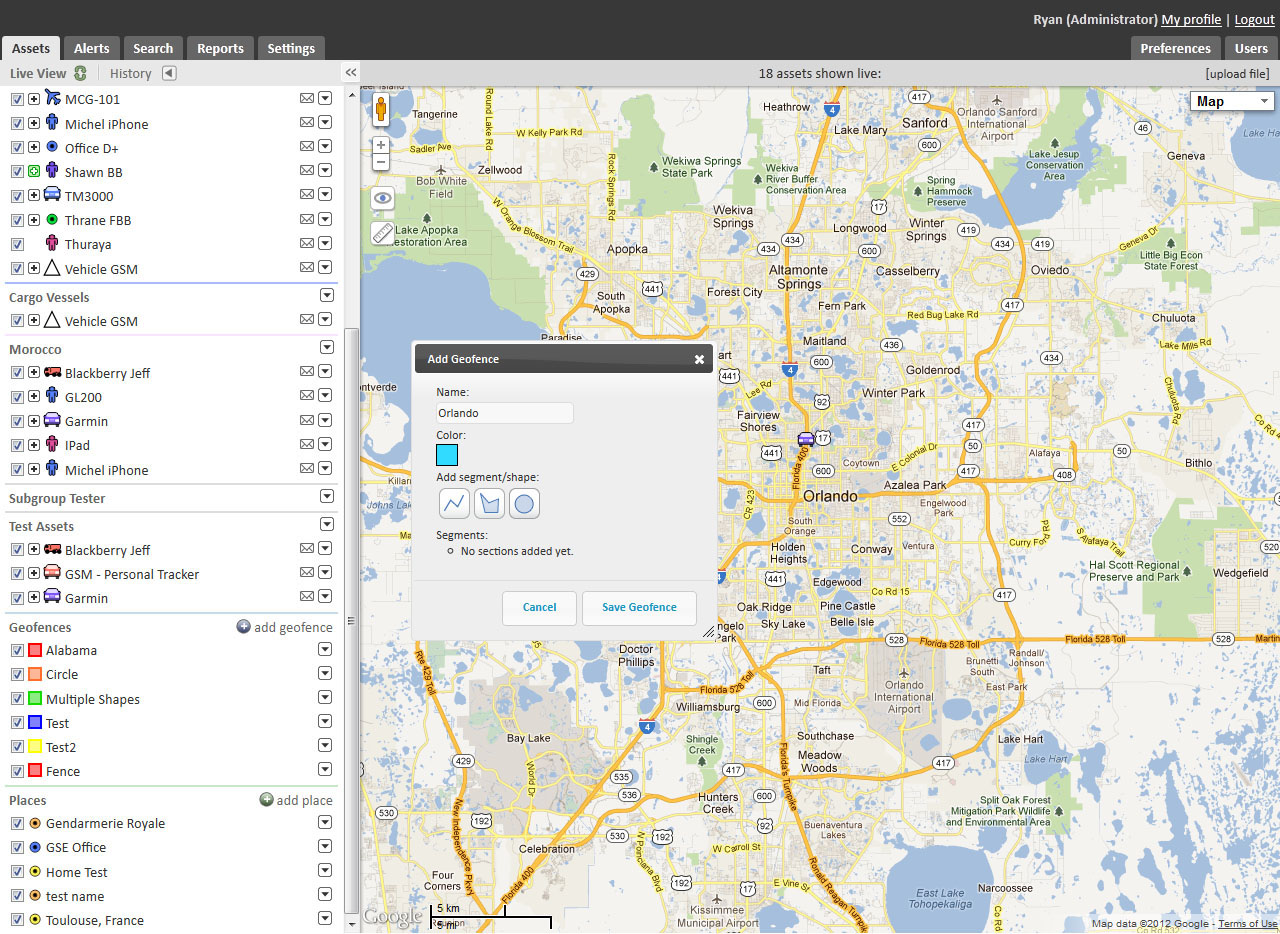The height and width of the screenshot is (934, 1280).
Task: Click the eye icon on the map toolbar
Action: (381, 198)
